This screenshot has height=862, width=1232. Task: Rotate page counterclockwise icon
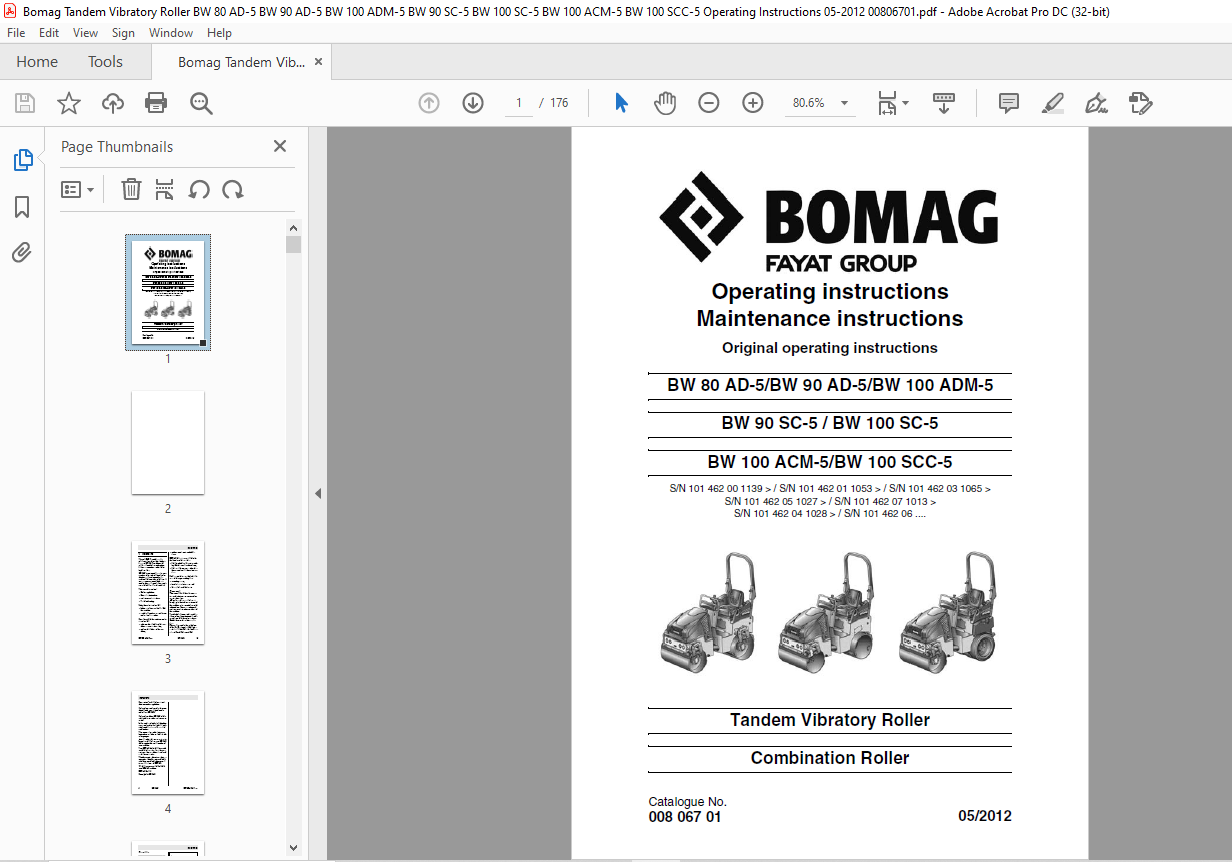point(199,189)
